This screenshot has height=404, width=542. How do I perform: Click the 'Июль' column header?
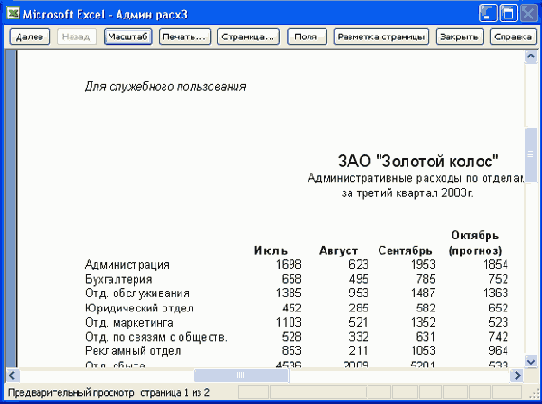tap(271, 251)
